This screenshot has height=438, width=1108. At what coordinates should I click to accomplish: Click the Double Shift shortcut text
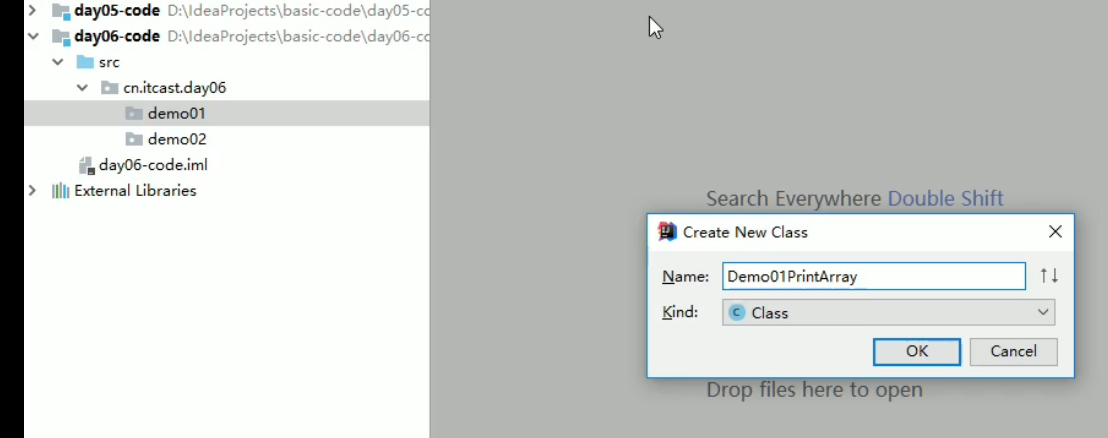tap(945, 199)
